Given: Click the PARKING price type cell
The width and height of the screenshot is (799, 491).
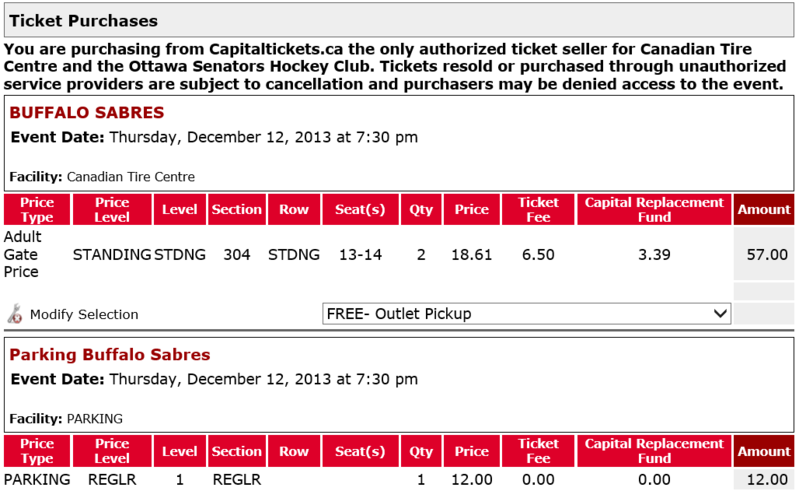Looking at the screenshot, I should point(37,480).
